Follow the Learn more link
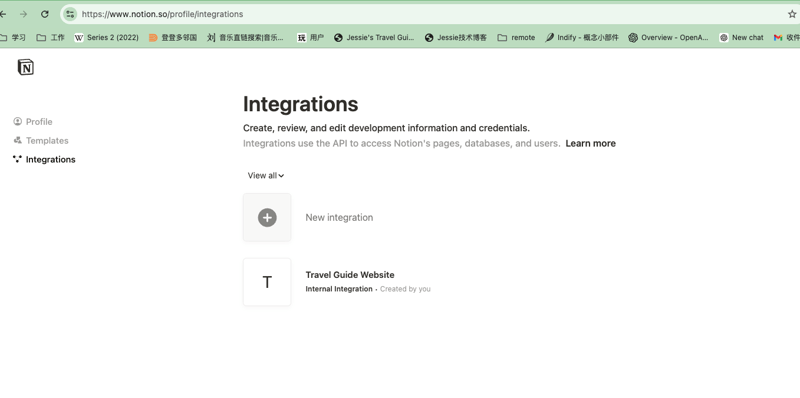800x398 pixels. click(590, 143)
